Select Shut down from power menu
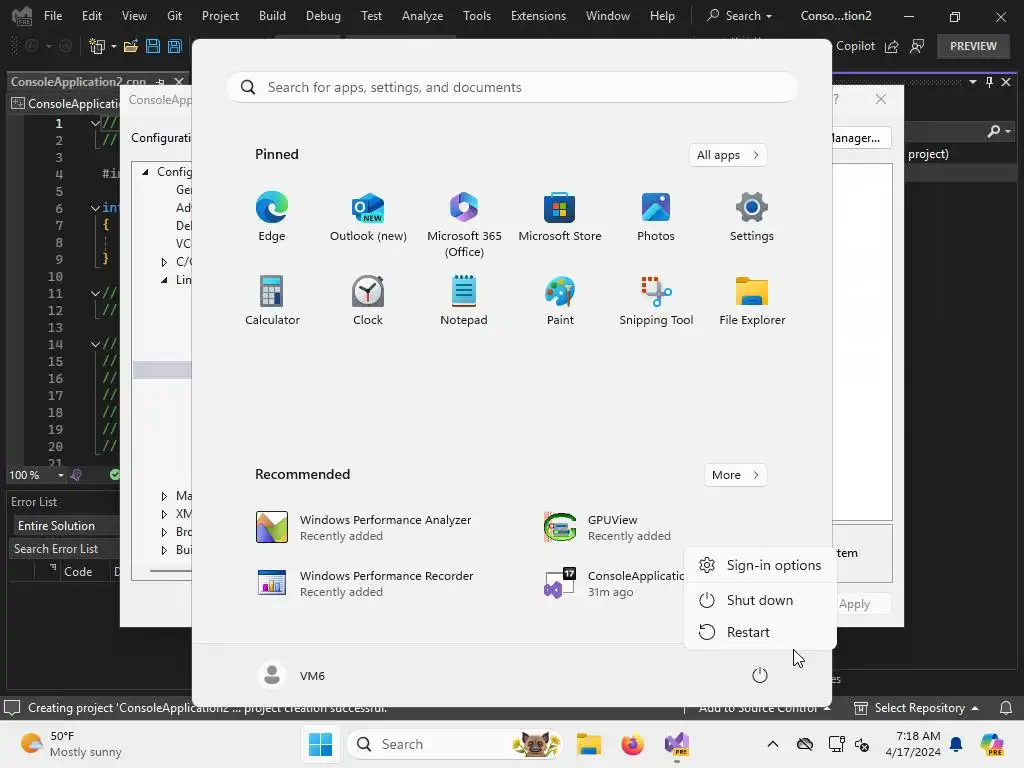The width and height of the screenshot is (1024, 768). [x=760, y=600]
